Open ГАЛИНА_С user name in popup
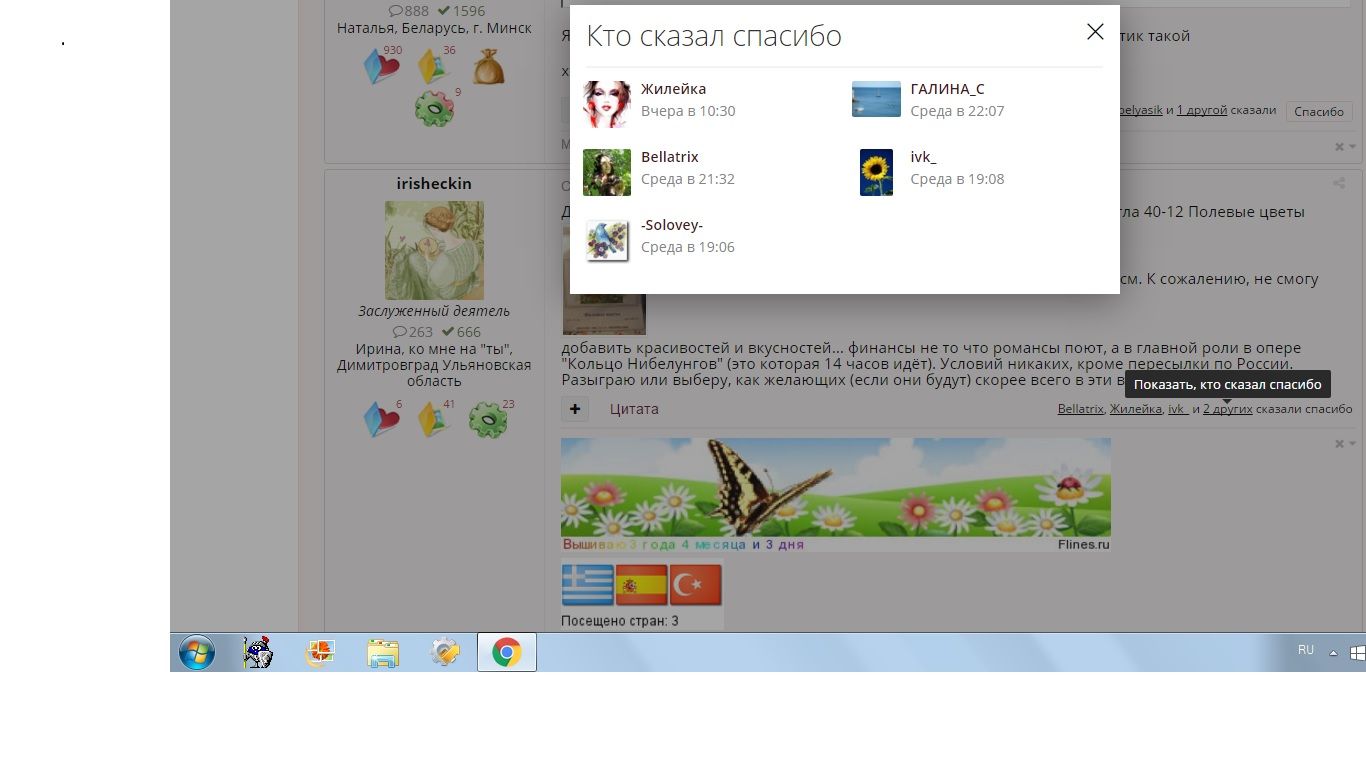This screenshot has width=1366, height=775. tap(946, 89)
